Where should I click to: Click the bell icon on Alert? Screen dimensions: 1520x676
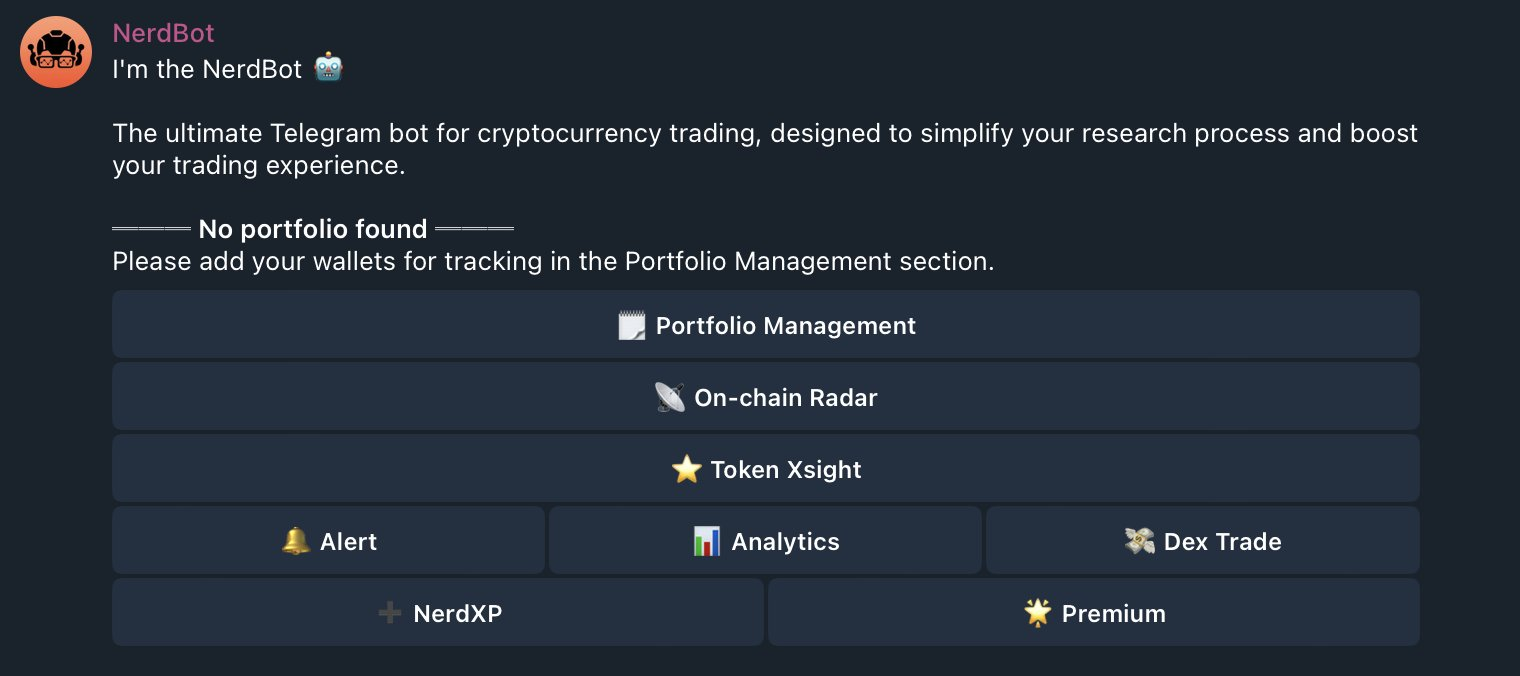coord(296,542)
